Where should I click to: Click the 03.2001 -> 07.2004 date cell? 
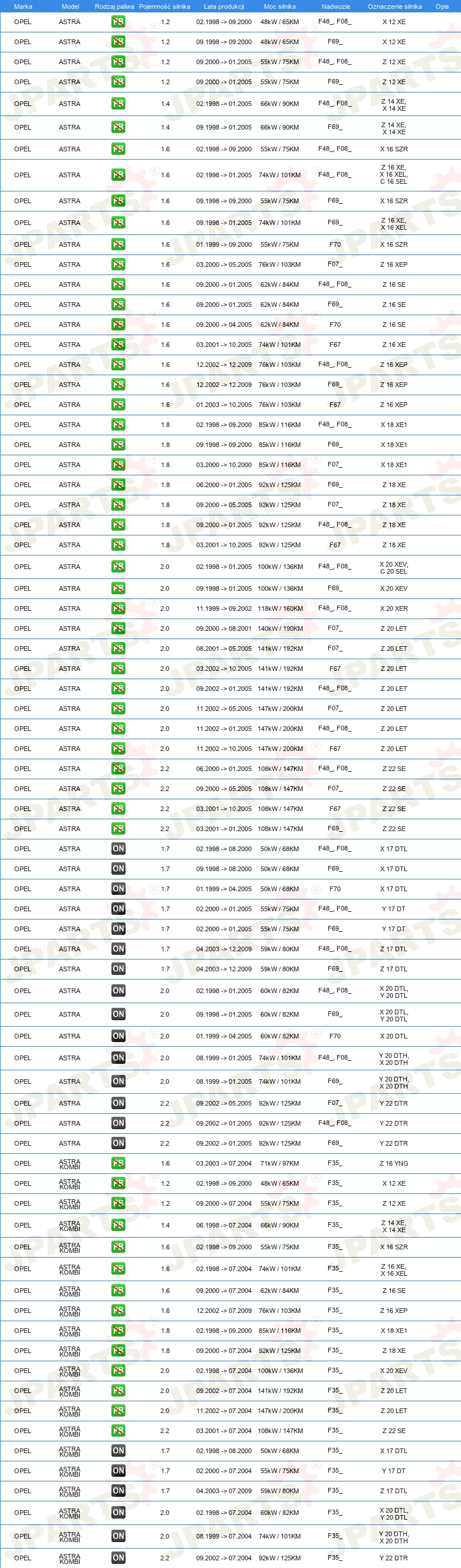pos(224,1431)
